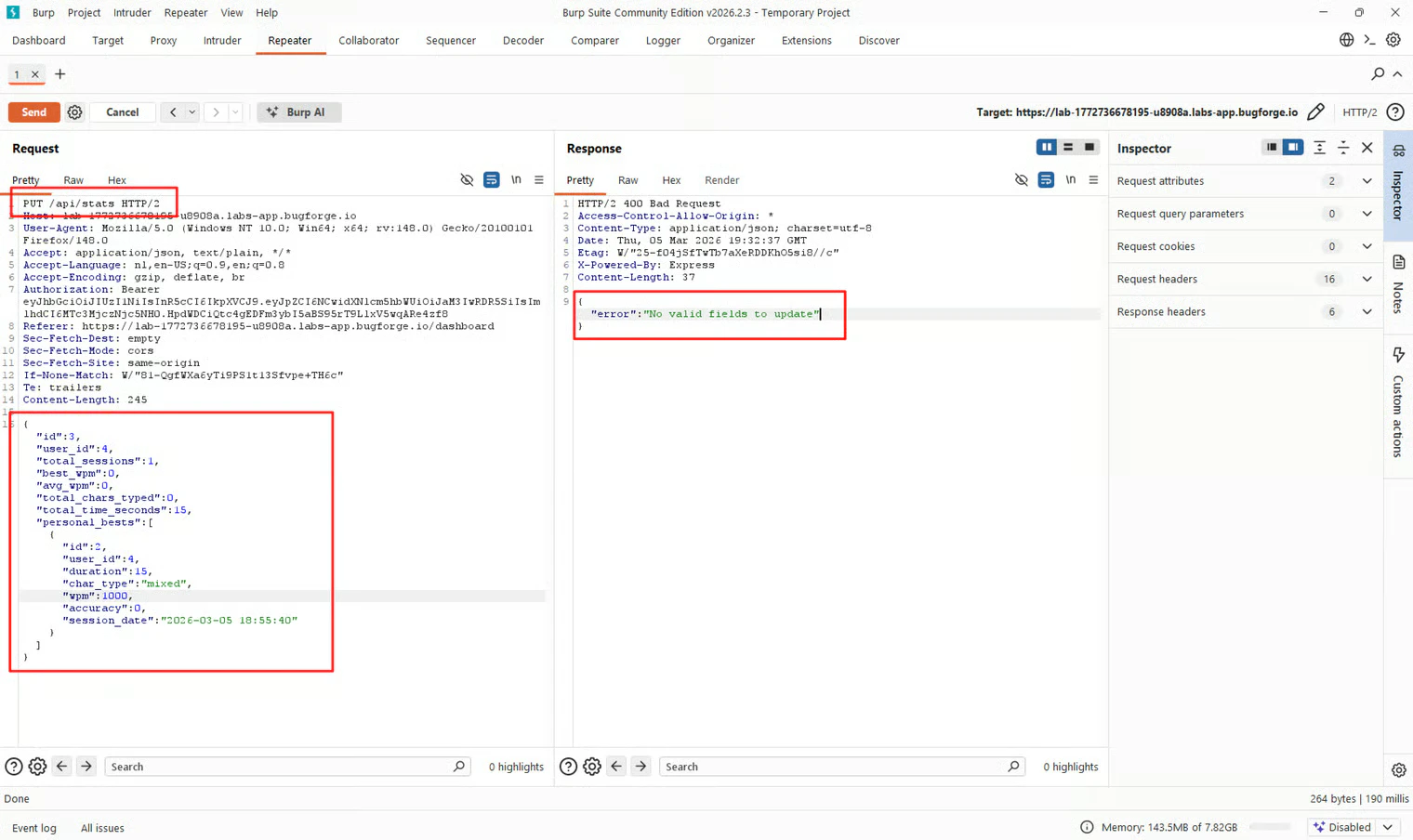1413x840 pixels.
Task: Open Response search help icon
Action: pos(568,767)
